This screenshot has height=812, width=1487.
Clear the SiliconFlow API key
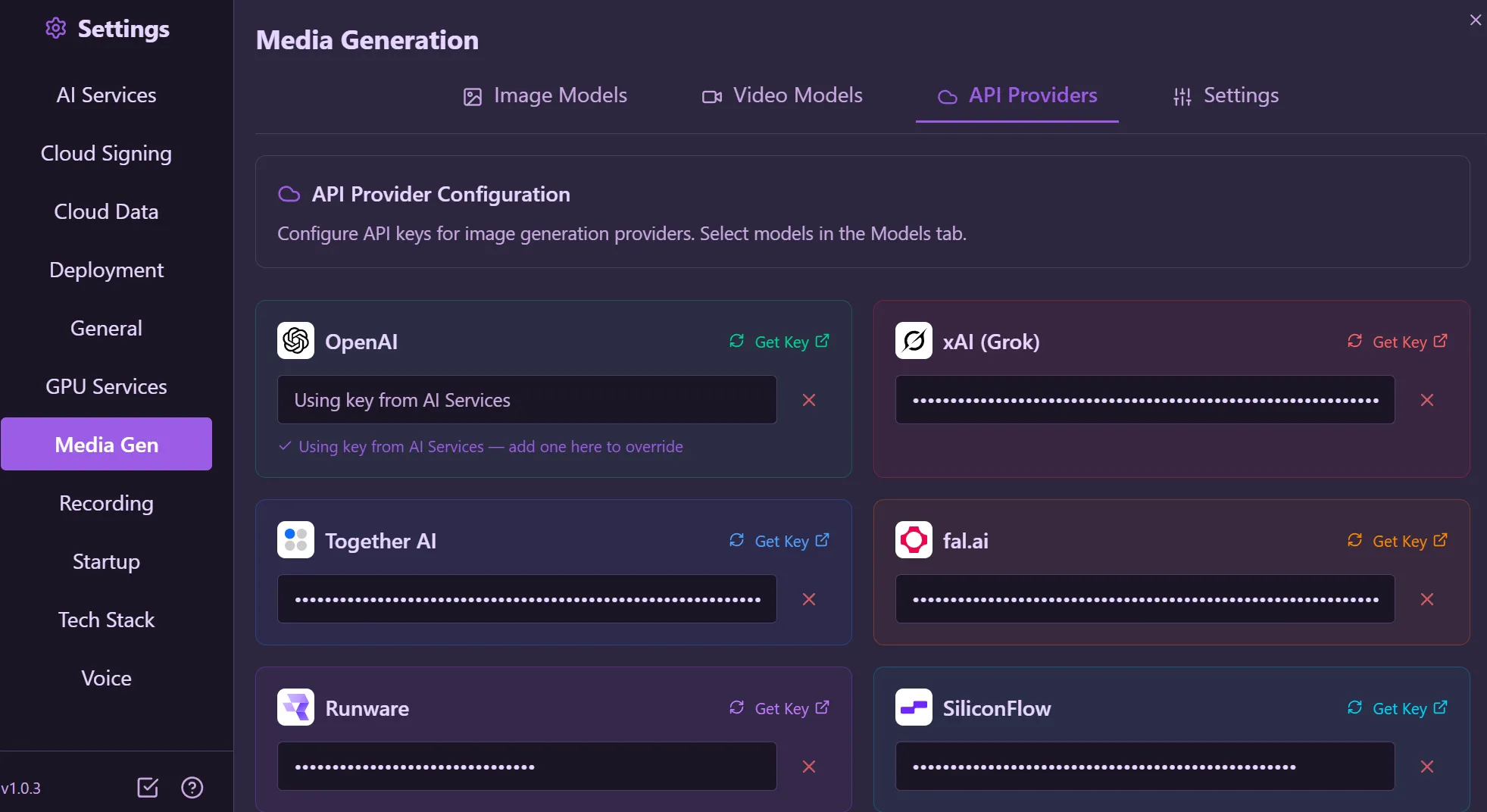click(x=1427, y=767)
